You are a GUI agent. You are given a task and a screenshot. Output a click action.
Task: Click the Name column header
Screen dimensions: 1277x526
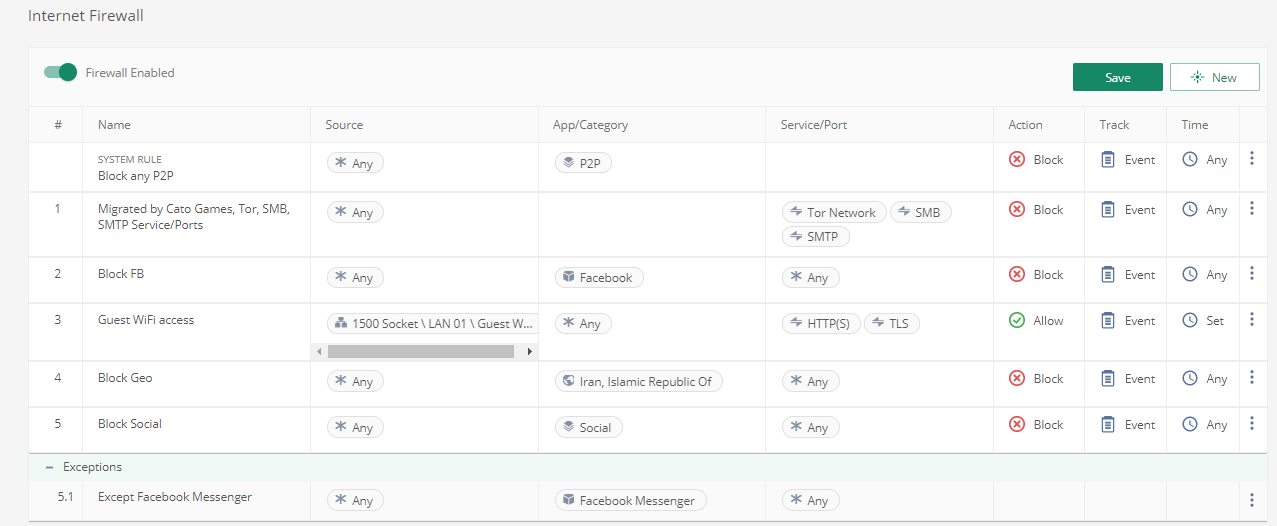click(x=114, y=125)
